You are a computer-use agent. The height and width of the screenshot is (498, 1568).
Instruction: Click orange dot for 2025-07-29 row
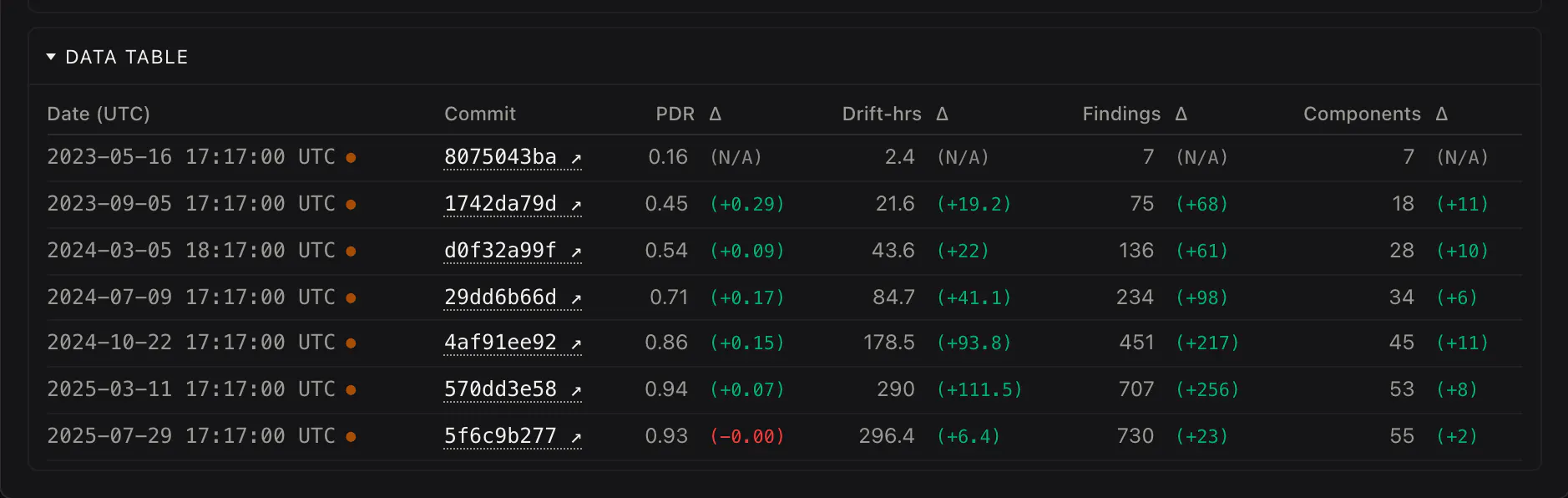[351, 437]
